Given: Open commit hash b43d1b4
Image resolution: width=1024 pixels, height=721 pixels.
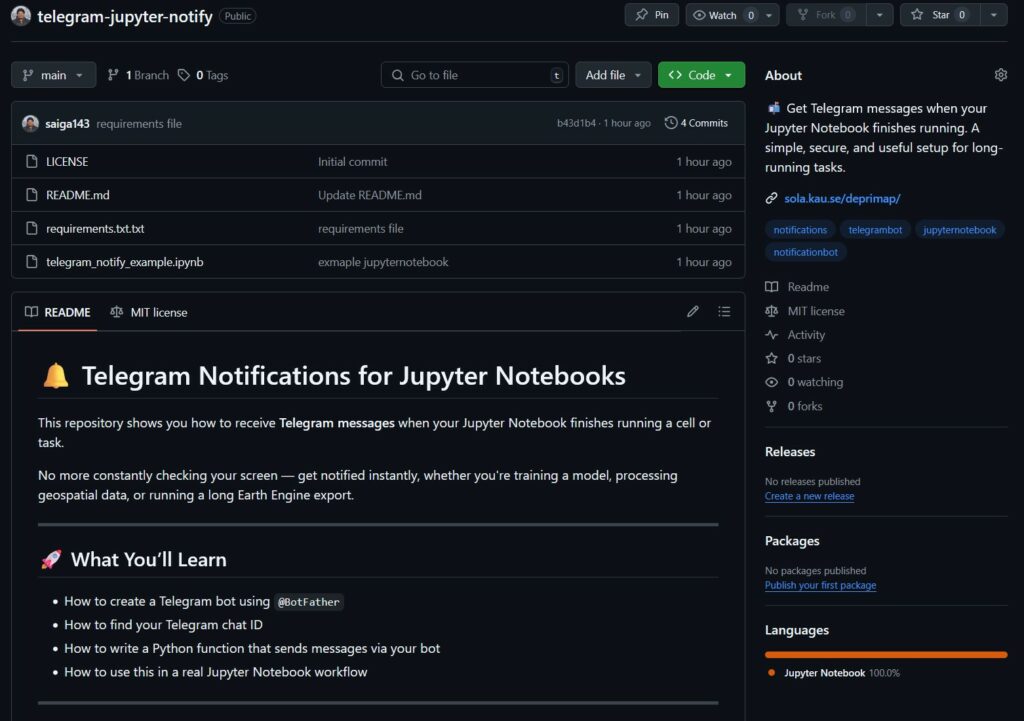Looking at the screenshot, I should (x=576, y=123).
